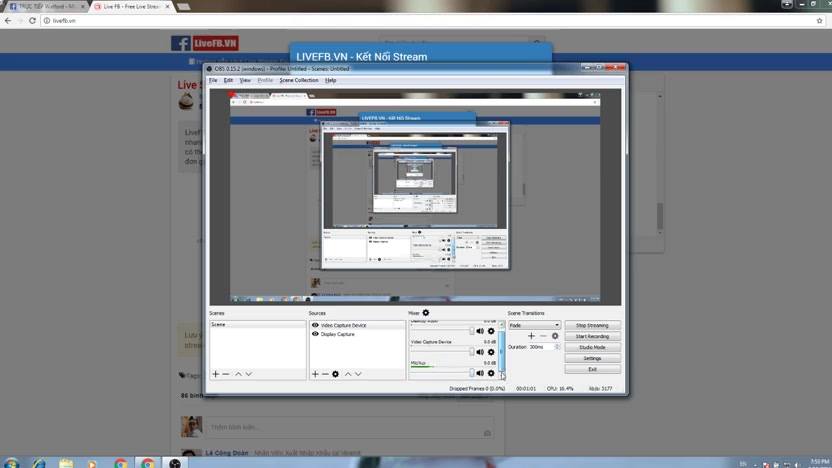Click the LiveFB.VN logo on the webpage
This screenshot has height=468, width=832.
point(205,43)
